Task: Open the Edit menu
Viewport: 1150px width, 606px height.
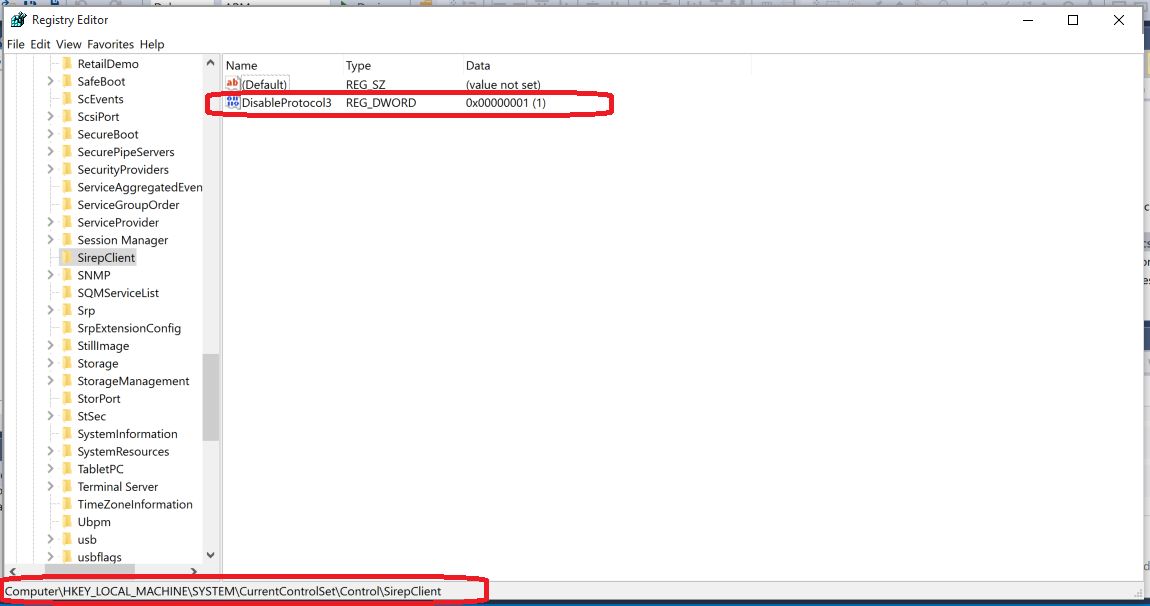Action: coord(40,44)
